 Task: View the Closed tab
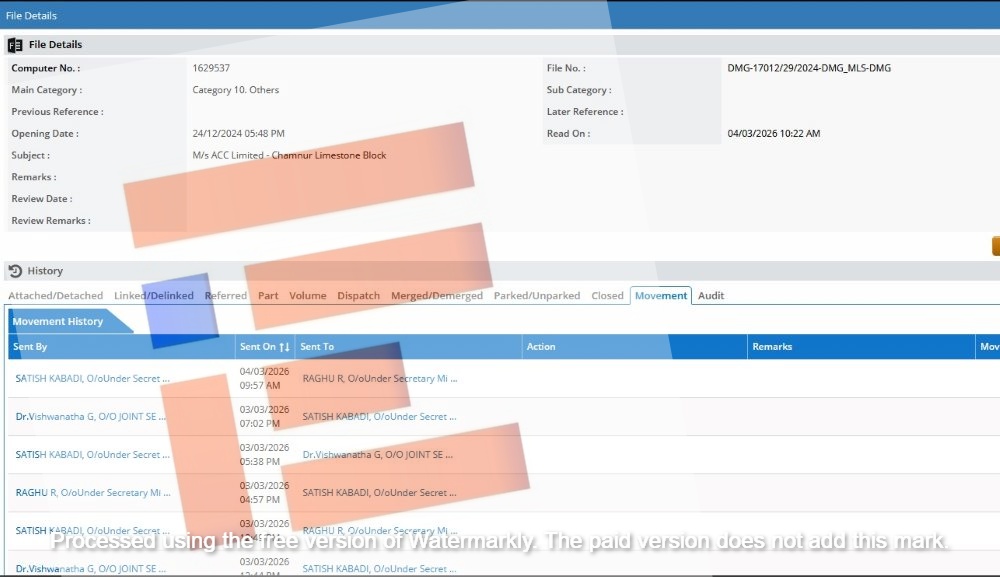tap(607, 296)
